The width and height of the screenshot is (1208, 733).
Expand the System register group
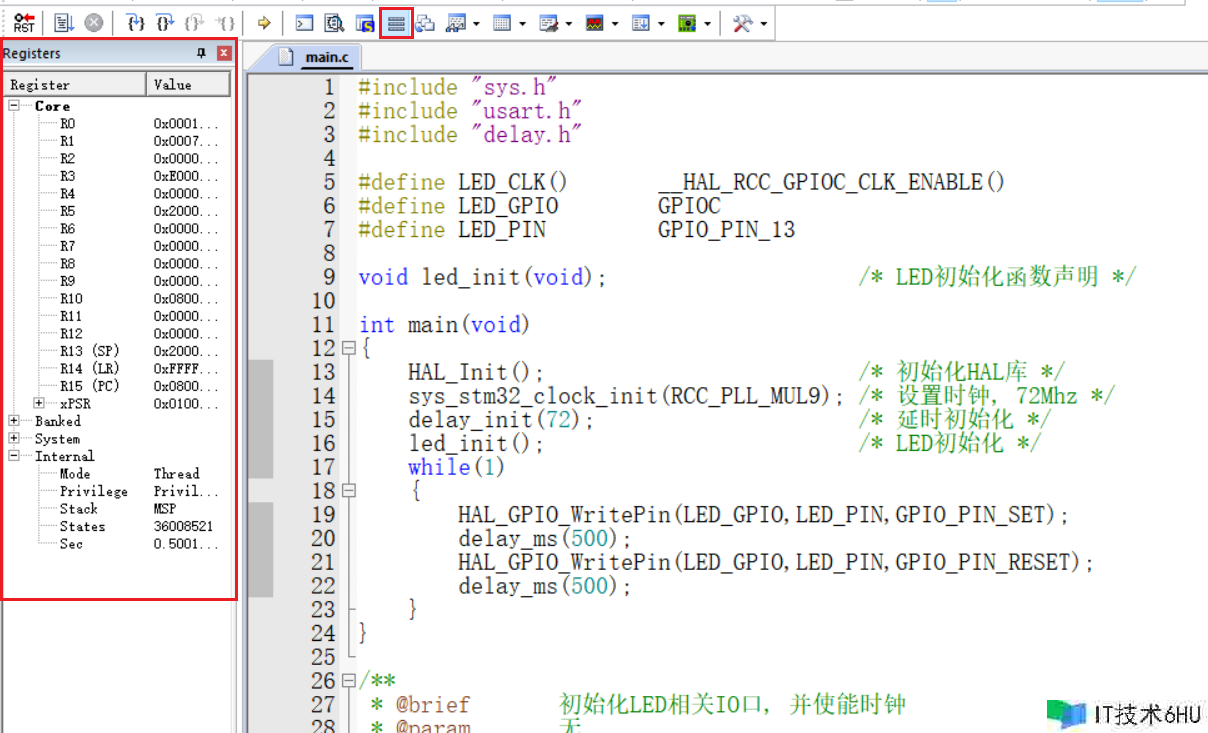(15, 439)
